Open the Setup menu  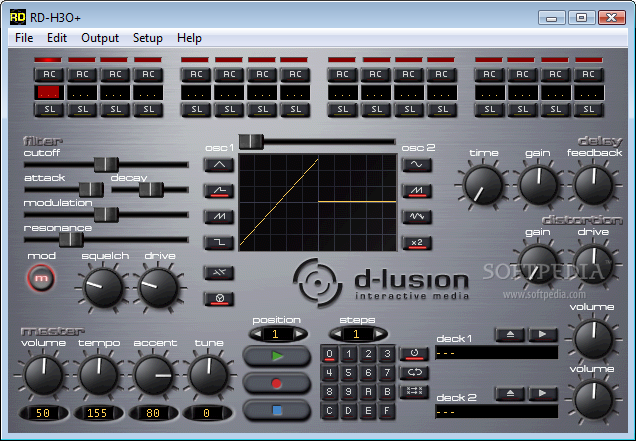pyautogui.click(x=148, y=38)
